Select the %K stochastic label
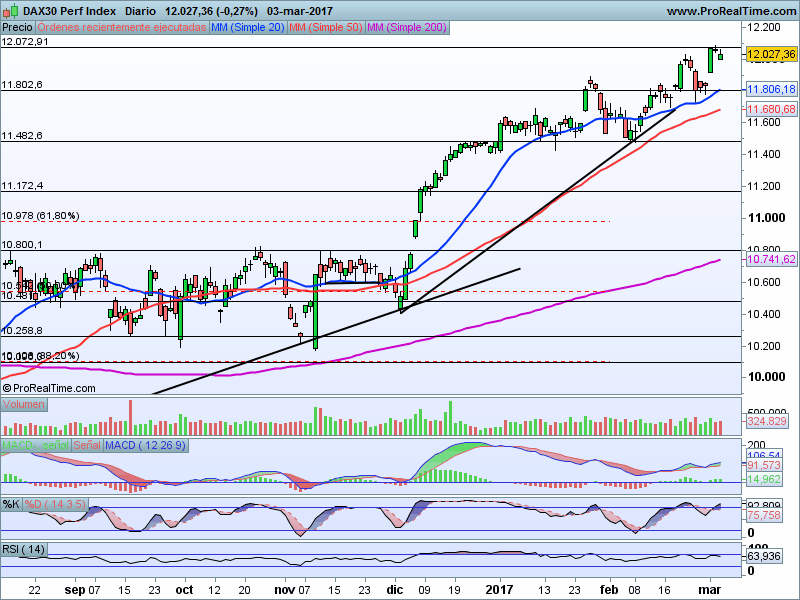800x600 pixels. [11, 505]
